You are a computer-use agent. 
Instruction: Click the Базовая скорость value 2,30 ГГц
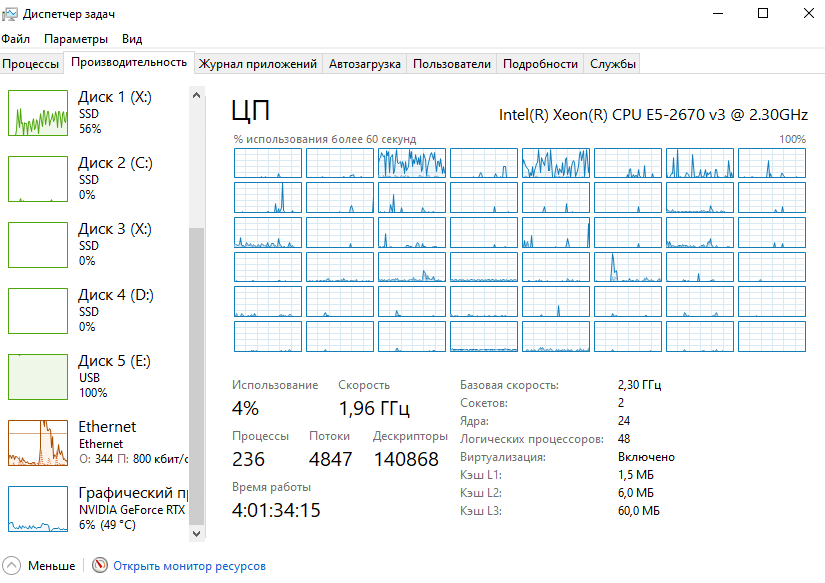639,385
